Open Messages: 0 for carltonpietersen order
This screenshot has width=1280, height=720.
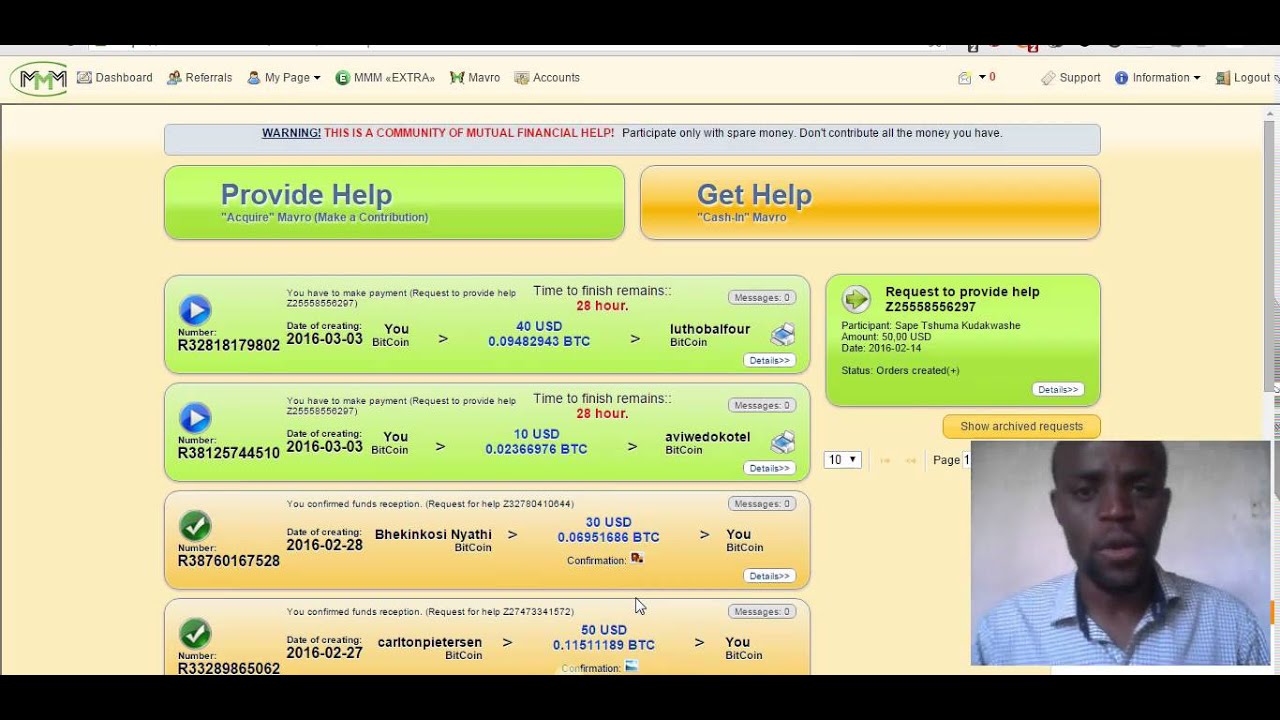pyautogui.click(x=762, y=611)
